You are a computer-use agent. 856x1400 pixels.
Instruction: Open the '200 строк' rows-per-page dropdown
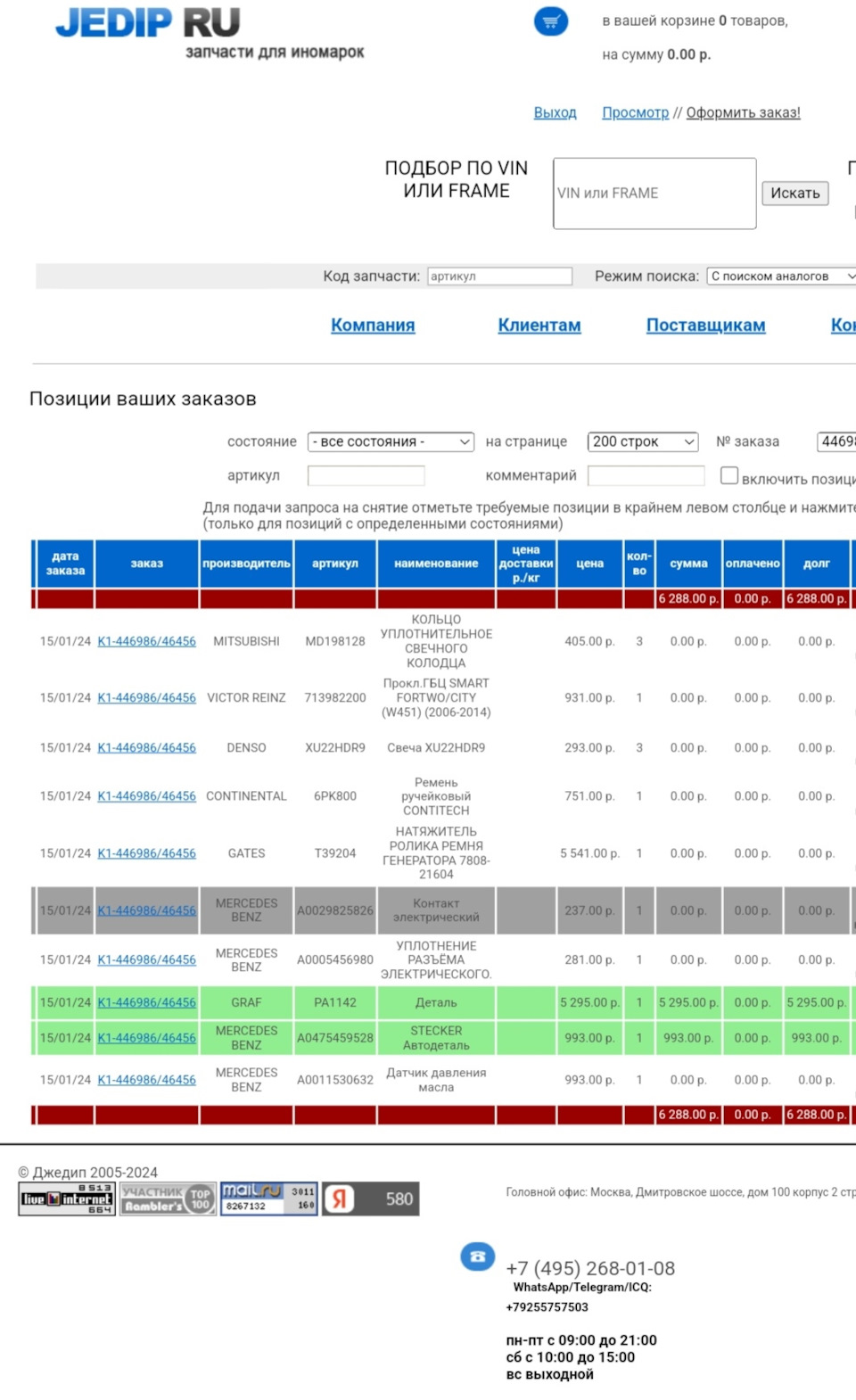click(643, 441)
